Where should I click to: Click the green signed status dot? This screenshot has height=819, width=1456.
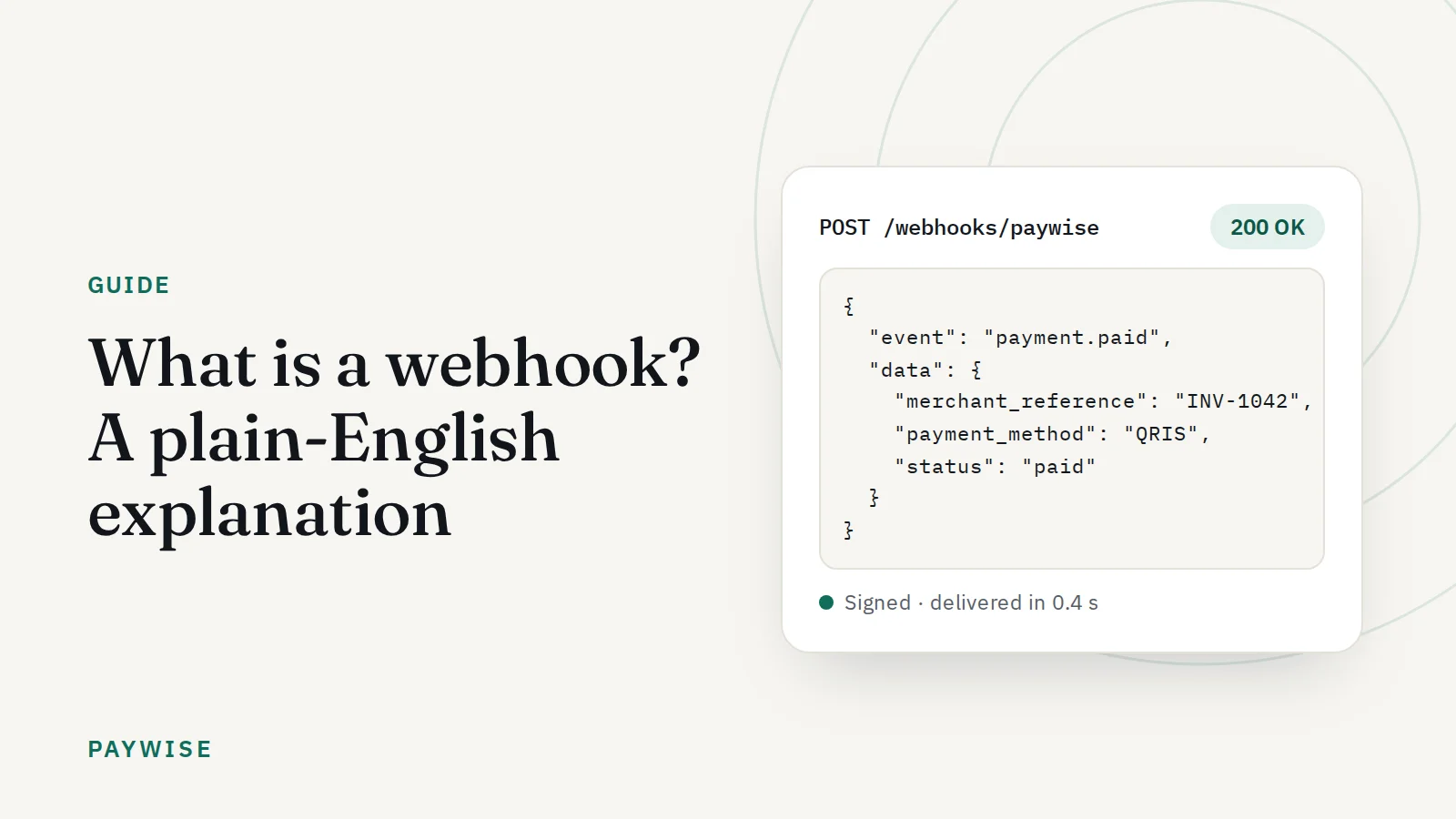pos(826,602)
